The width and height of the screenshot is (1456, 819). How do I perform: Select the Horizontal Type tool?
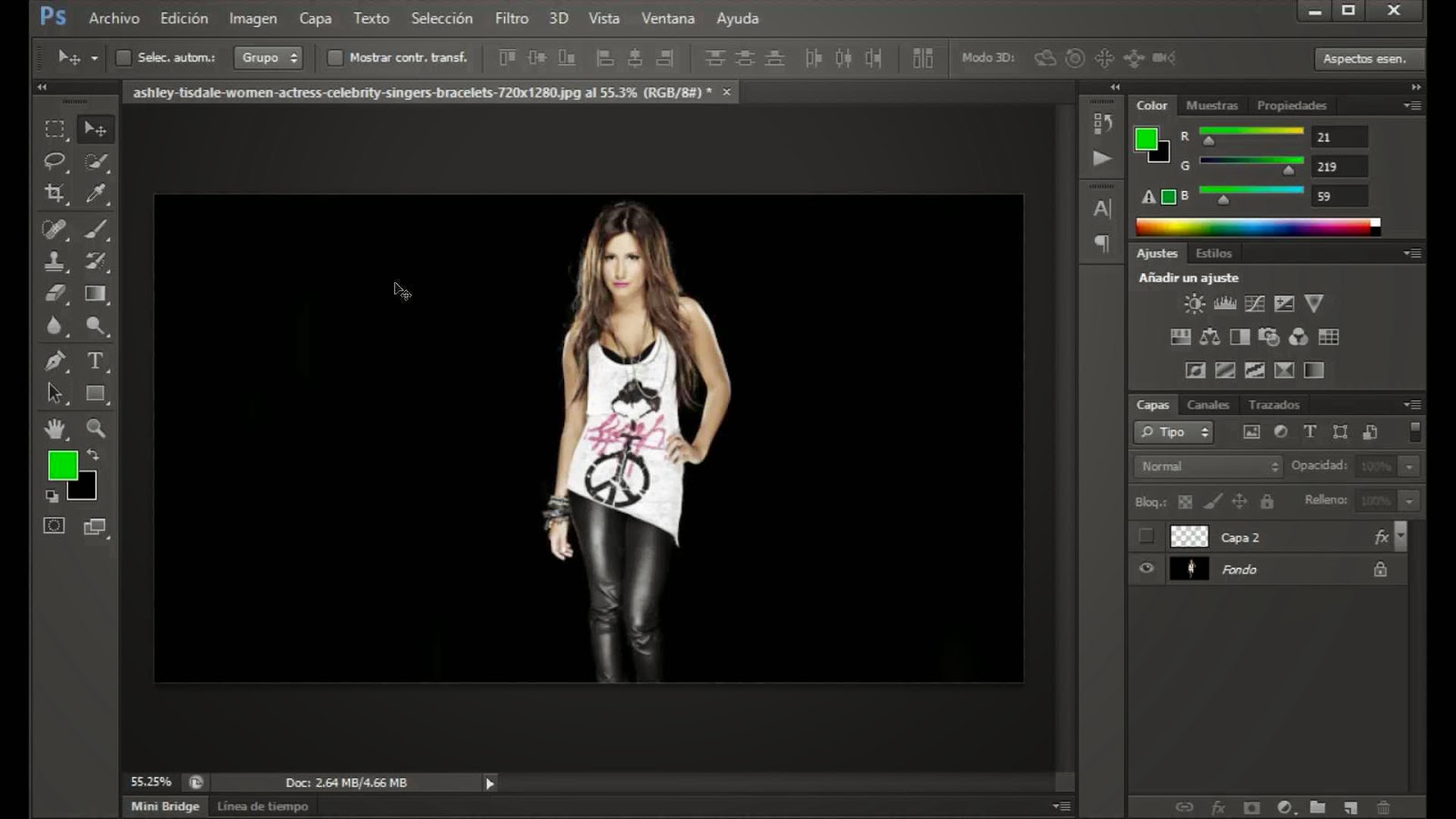(95, 360)
